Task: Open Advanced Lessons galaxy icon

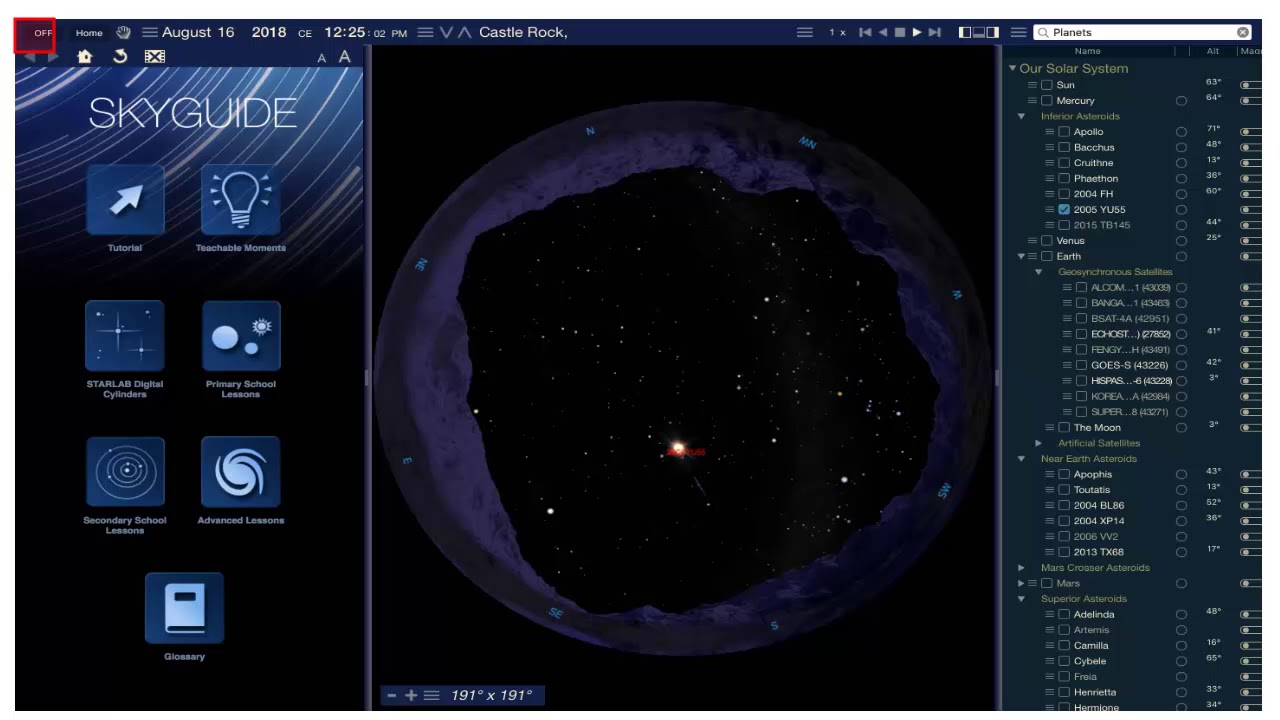Action: coord(241,472)
